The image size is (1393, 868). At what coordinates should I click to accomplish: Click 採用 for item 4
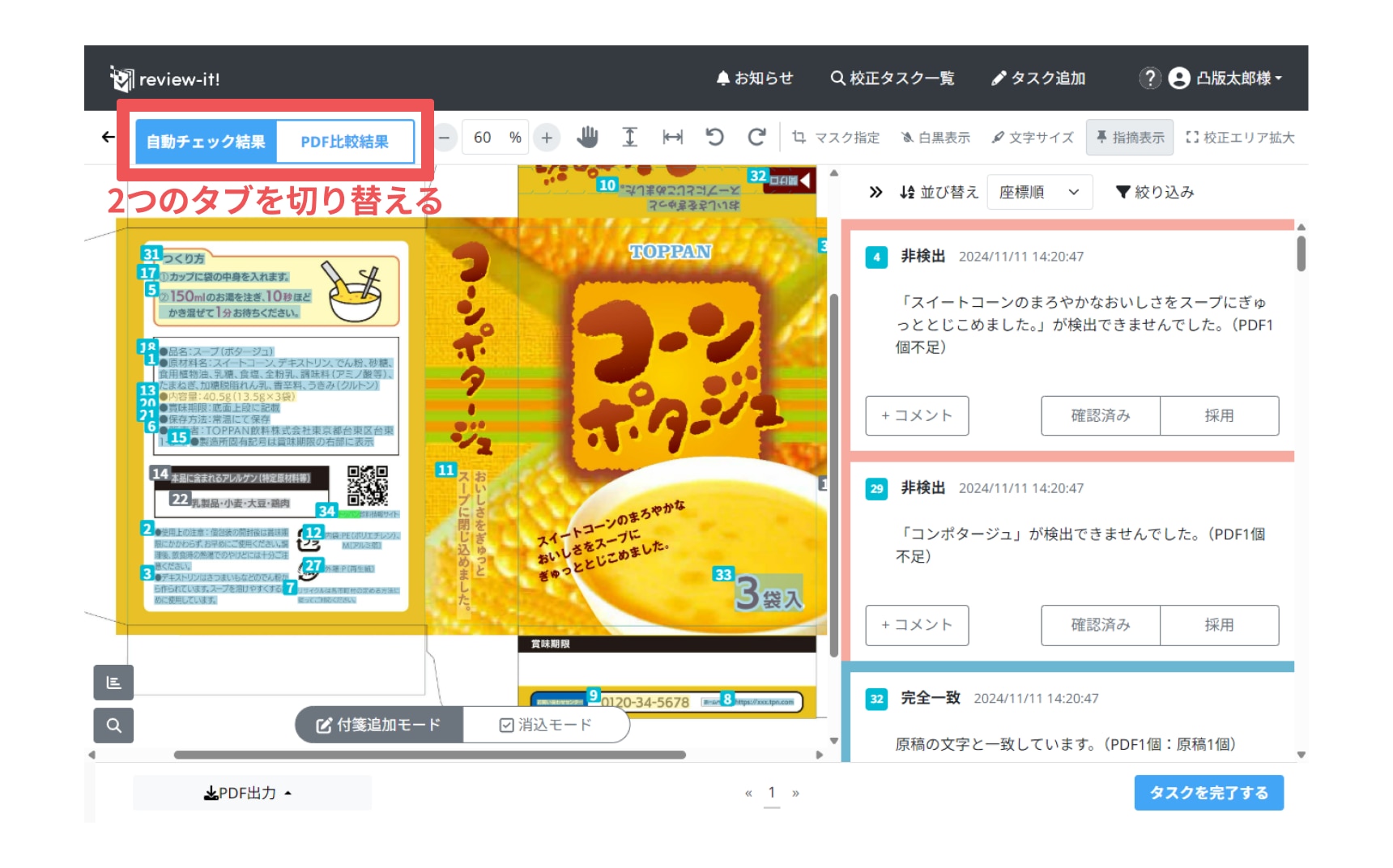pyautogui.click(x=1219, y=416)
